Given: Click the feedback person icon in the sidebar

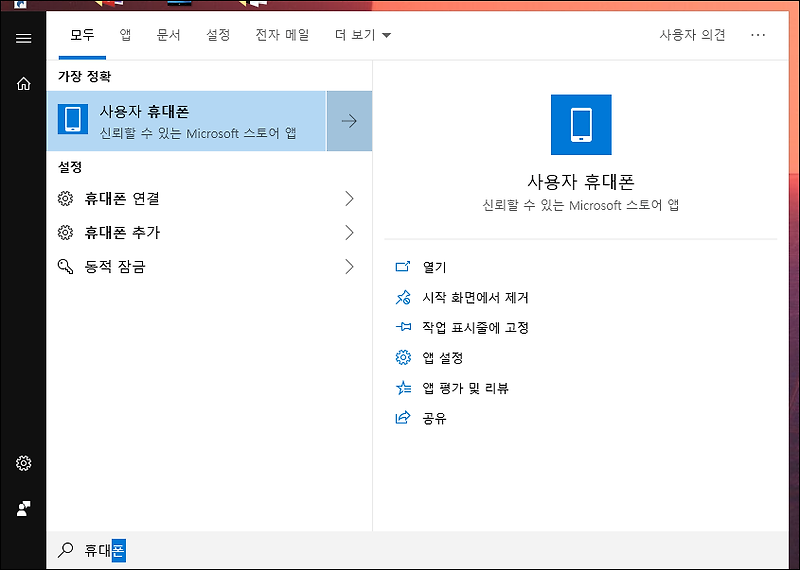Looking at the screenshot, I should (23, 508).
